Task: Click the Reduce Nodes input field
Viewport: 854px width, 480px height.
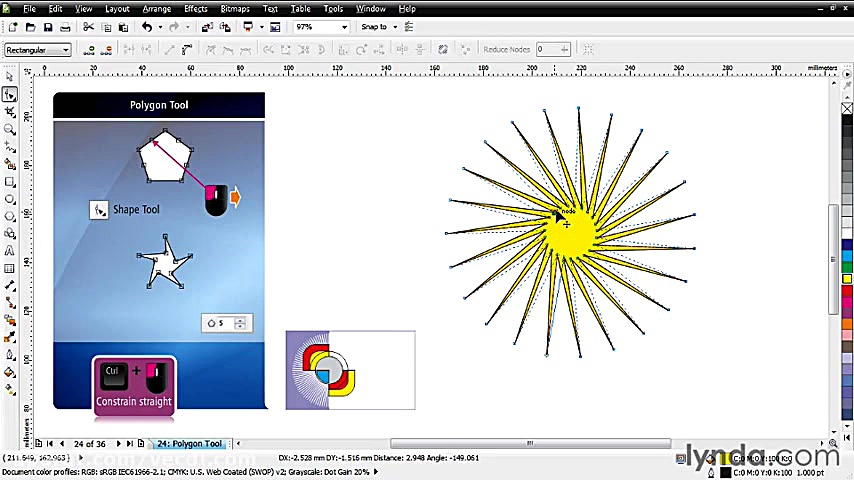Action: coord(548,49)
